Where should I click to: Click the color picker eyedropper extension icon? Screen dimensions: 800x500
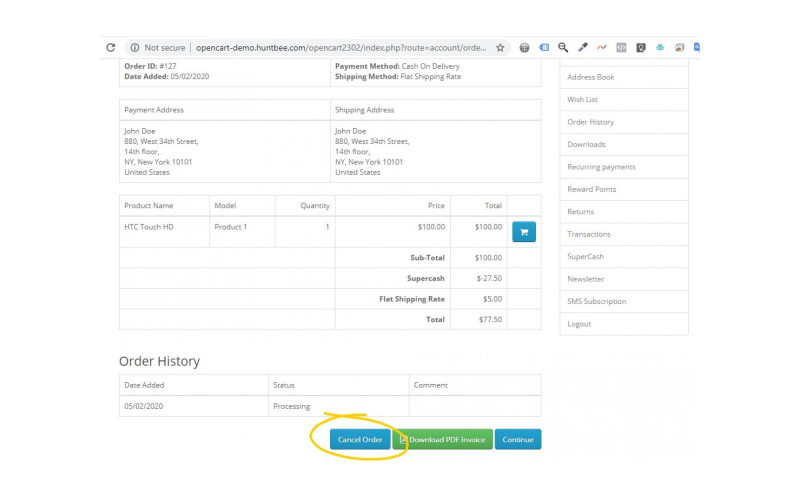pyautogui.click(x=582, y=47)
